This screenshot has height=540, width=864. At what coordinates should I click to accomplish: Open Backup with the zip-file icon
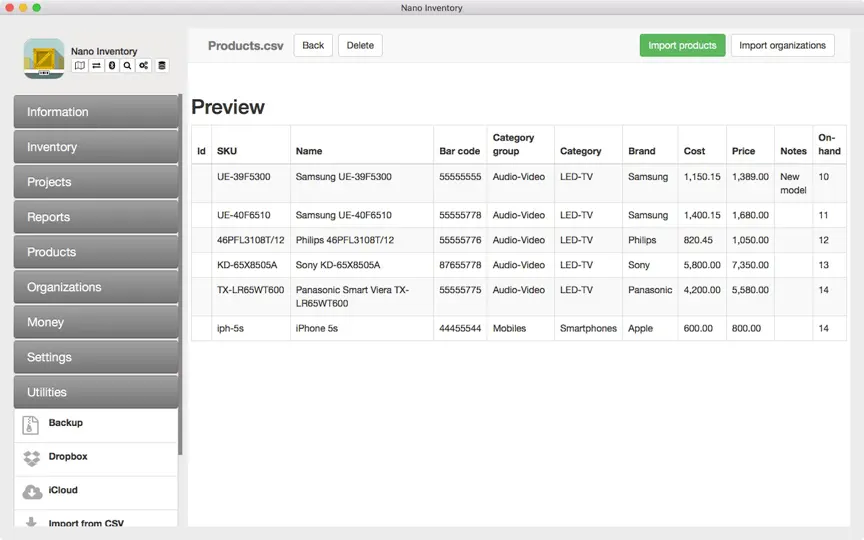click(30, 425)
